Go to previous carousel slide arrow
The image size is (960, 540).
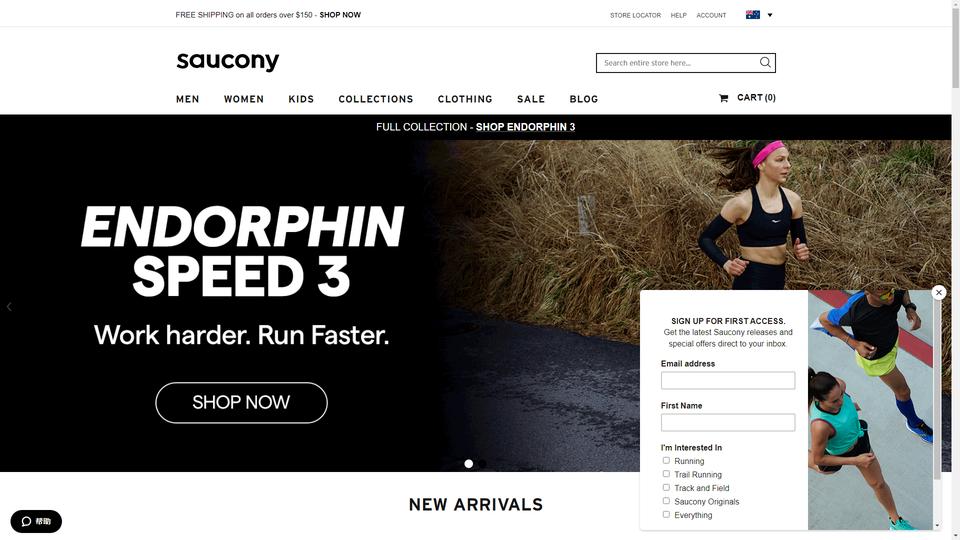[9, 307]
